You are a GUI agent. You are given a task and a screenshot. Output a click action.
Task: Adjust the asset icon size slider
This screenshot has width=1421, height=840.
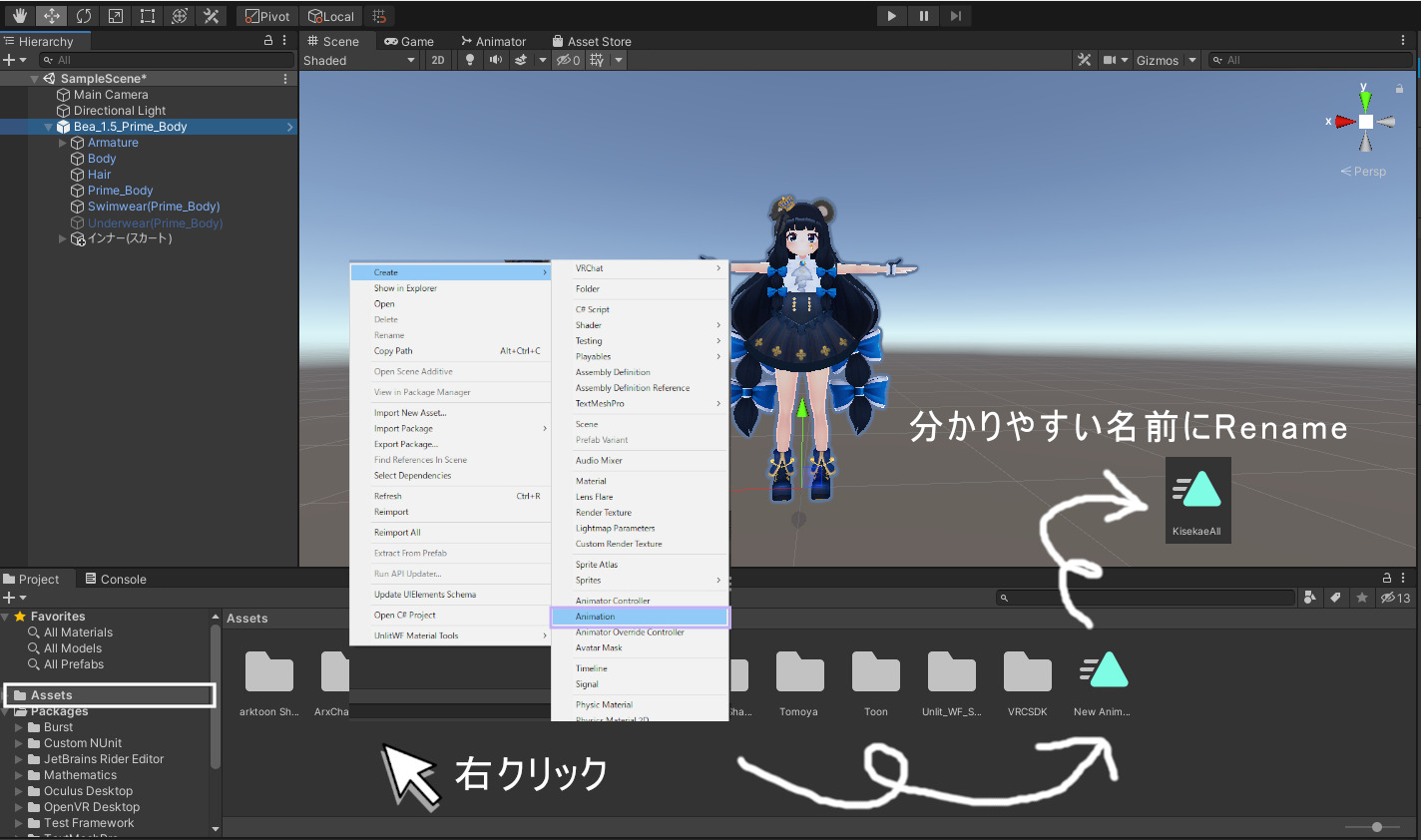[x=1377, y=827]
